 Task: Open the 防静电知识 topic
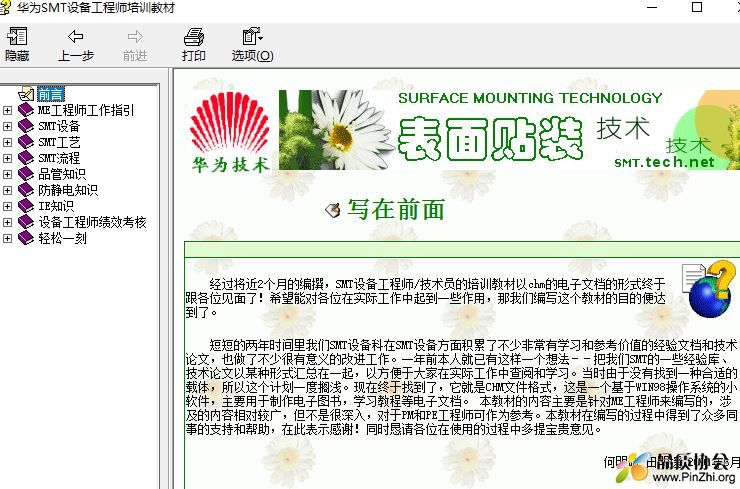[x=68, y=190]
